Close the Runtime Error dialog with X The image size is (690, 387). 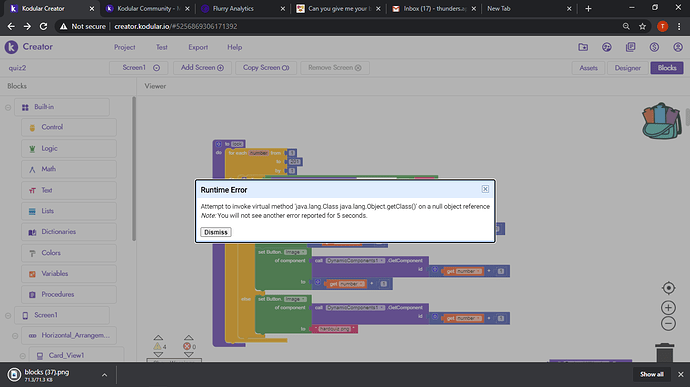(485, 189)
